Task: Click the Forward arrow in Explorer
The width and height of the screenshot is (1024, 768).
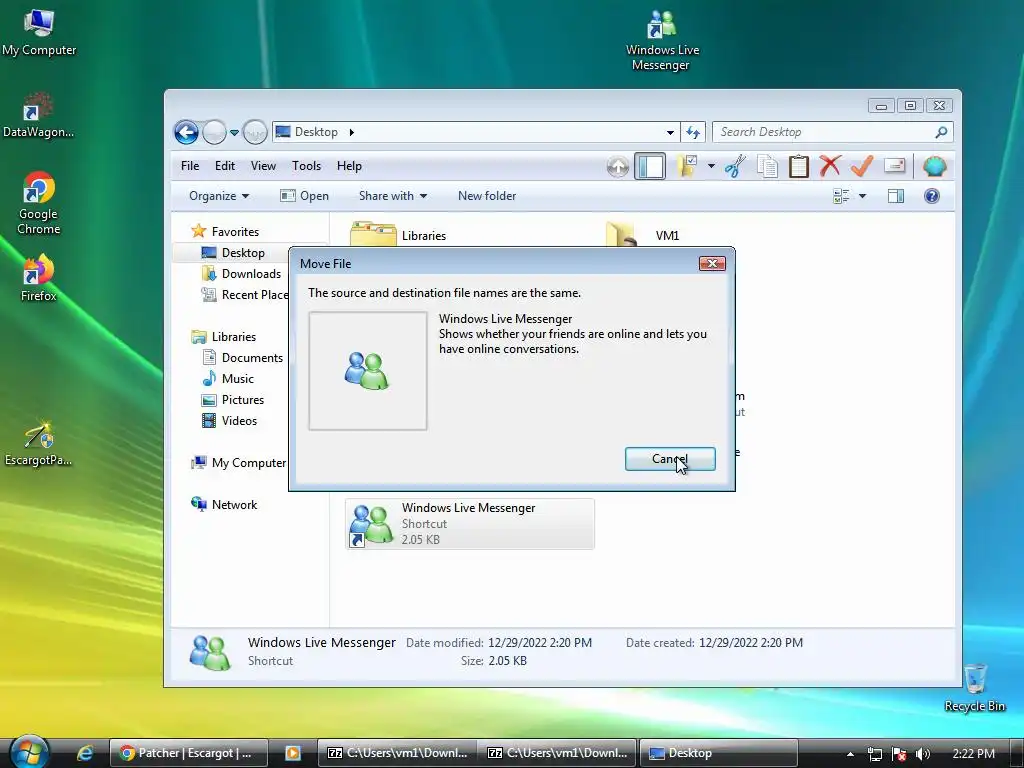Action: pyautogui.click(x=214, y=133)
